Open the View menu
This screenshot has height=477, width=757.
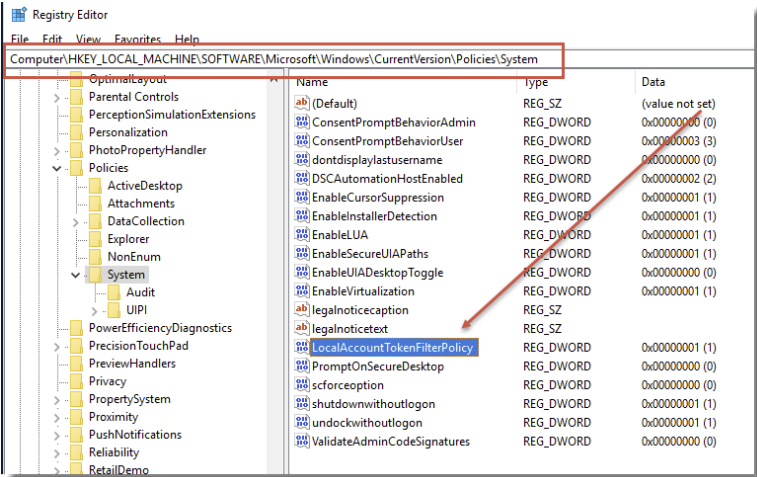88,39
